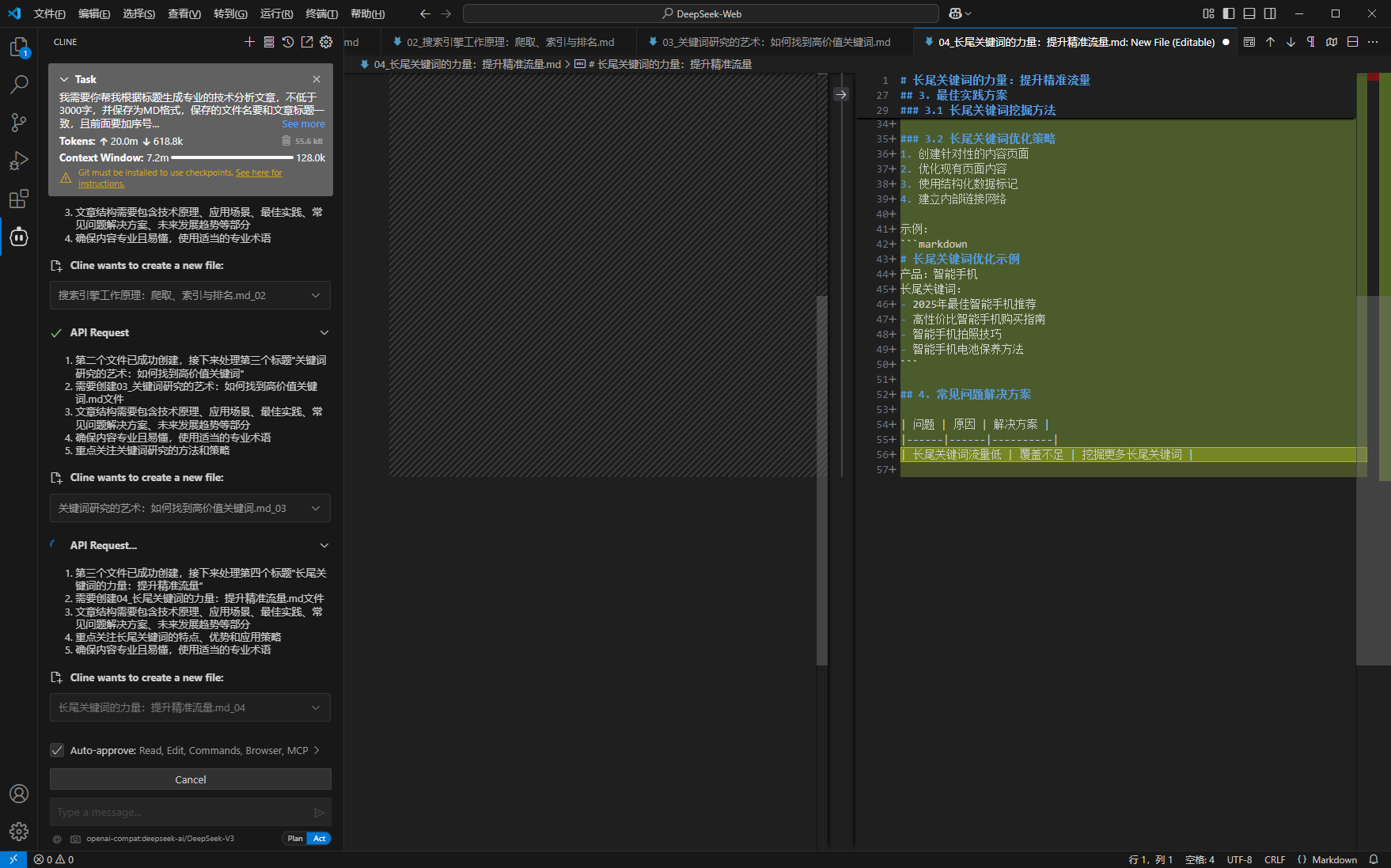This screenshot has height=868, width=1391.
Task: Click the Type a message input field
Action: click(x=180, y=813)
